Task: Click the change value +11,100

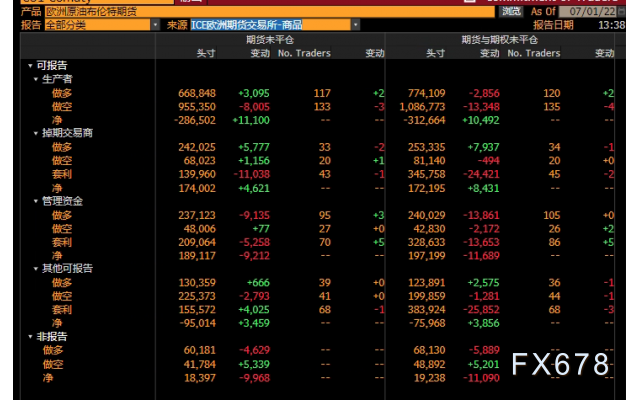Action: (251, 120)
